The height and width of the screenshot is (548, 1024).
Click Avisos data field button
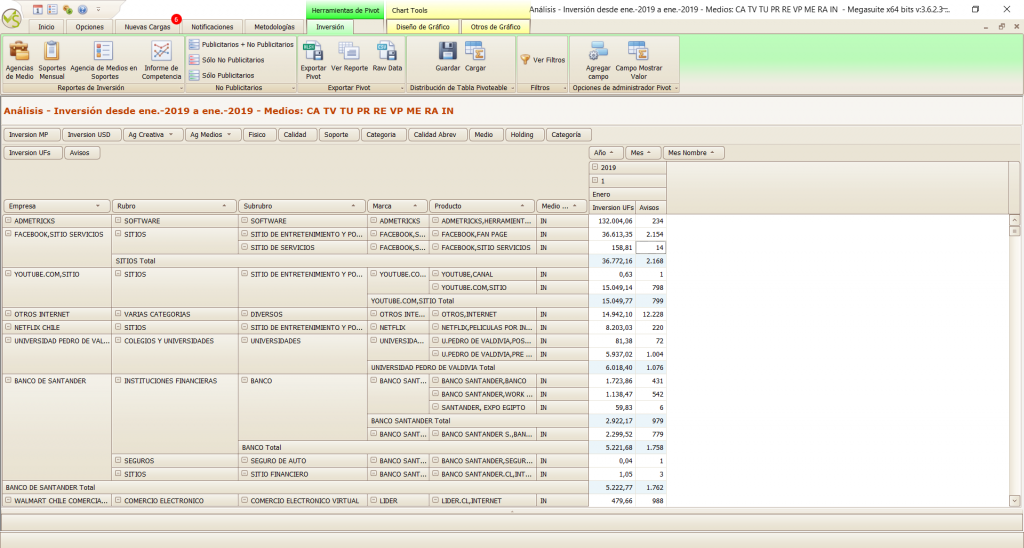(x=82, y=153)
